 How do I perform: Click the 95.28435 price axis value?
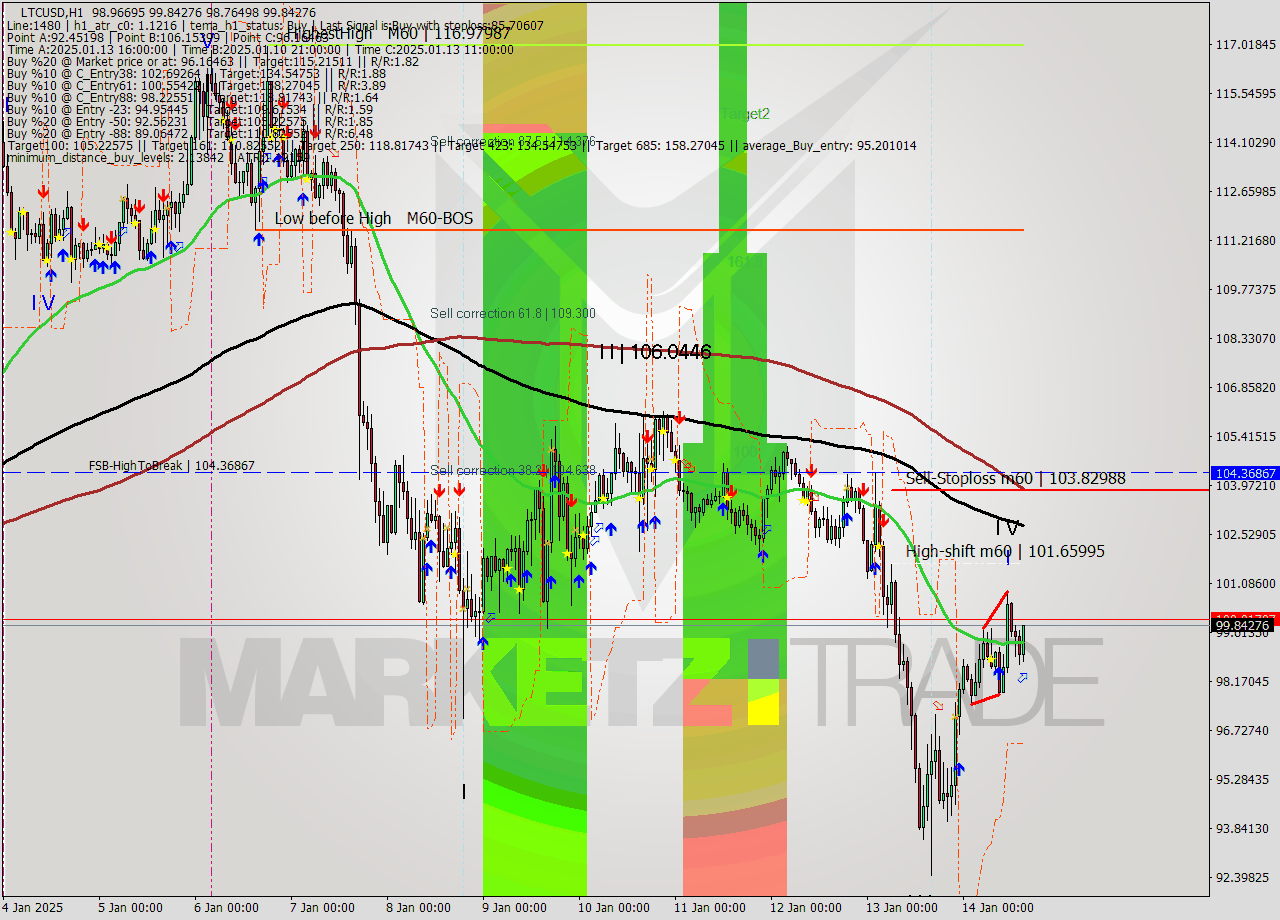(1245, 779)
